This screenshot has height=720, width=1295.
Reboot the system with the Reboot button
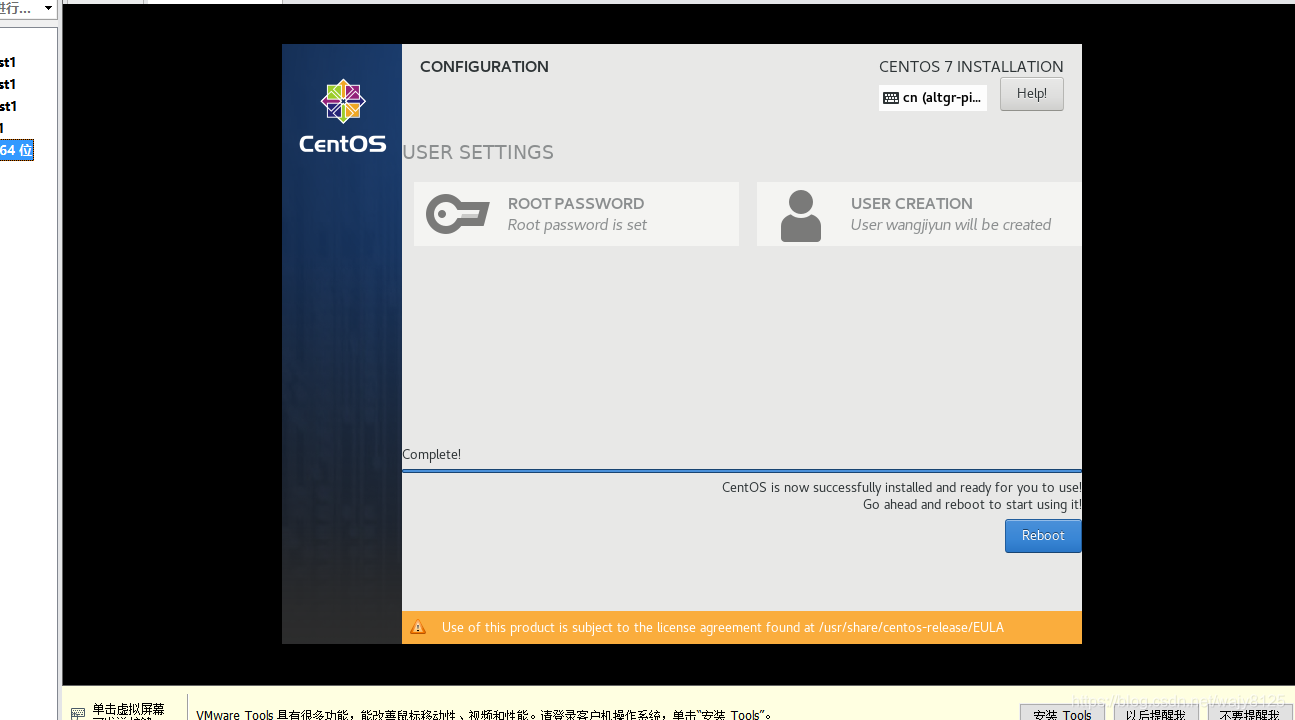[x=1042, y=536]
